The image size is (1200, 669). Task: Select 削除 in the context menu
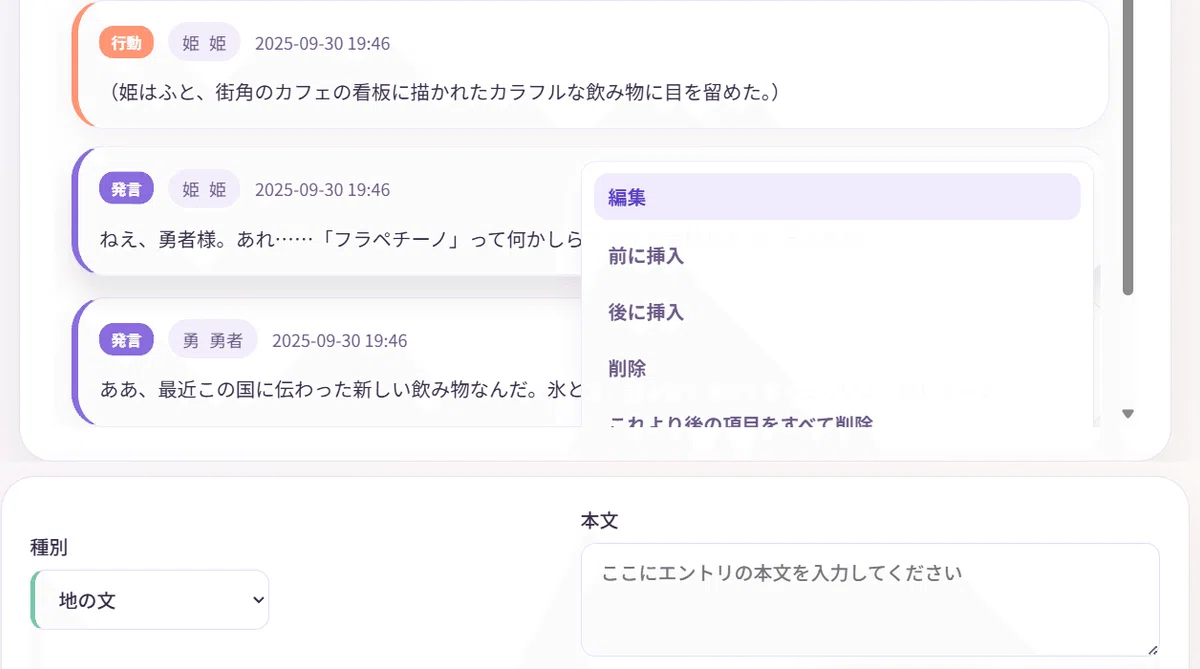(x=837, y=368)
